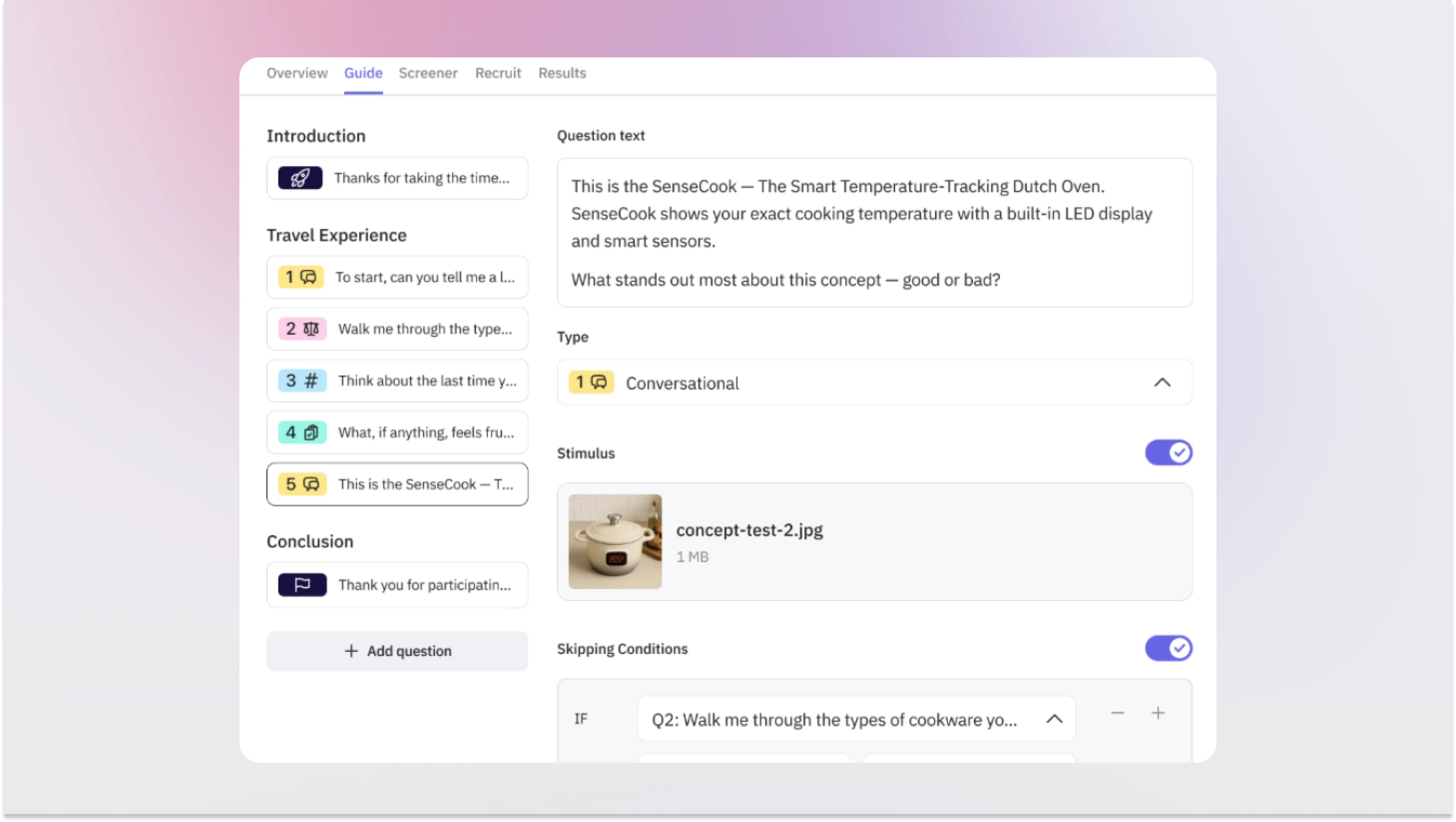1456x822 pixels.
Task: Click into the Question text field
Action: 875,233
